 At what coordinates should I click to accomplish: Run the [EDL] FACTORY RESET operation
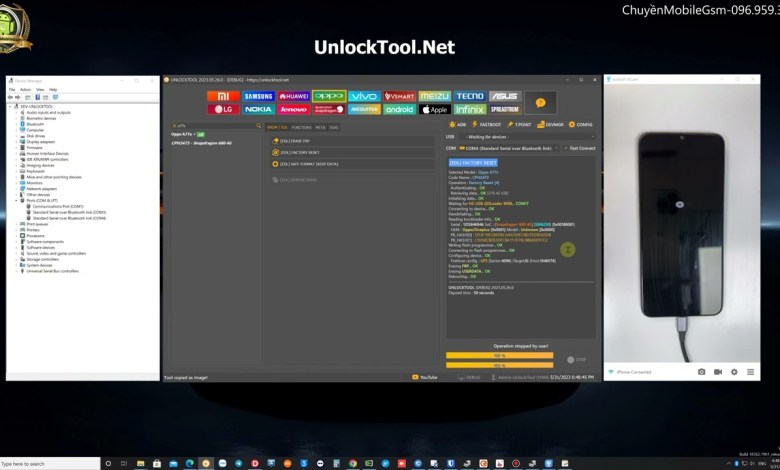pyautogui.click(x=352, y=152)
